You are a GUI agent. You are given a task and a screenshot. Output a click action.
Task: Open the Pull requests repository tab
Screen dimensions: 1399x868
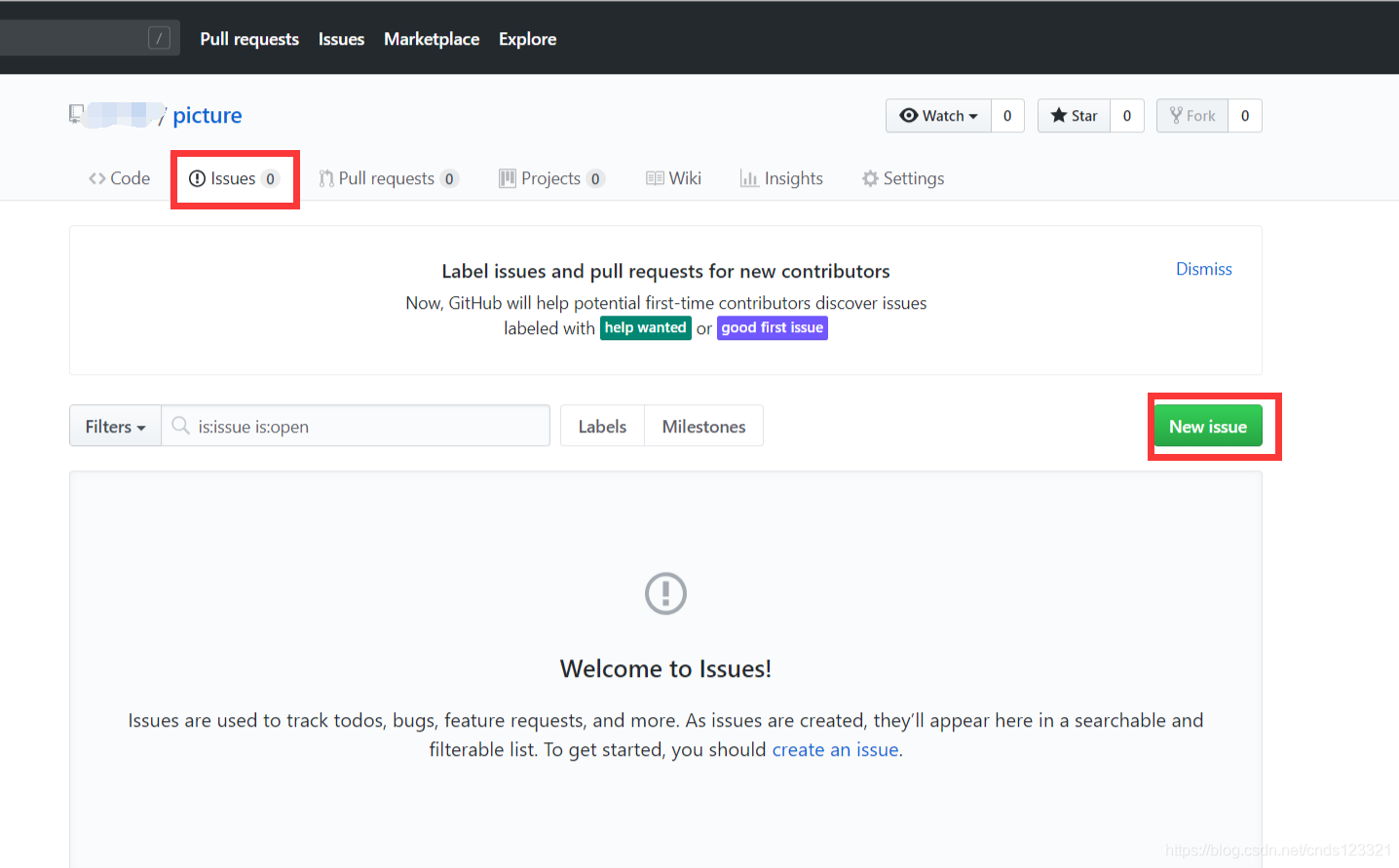[389, 178]
